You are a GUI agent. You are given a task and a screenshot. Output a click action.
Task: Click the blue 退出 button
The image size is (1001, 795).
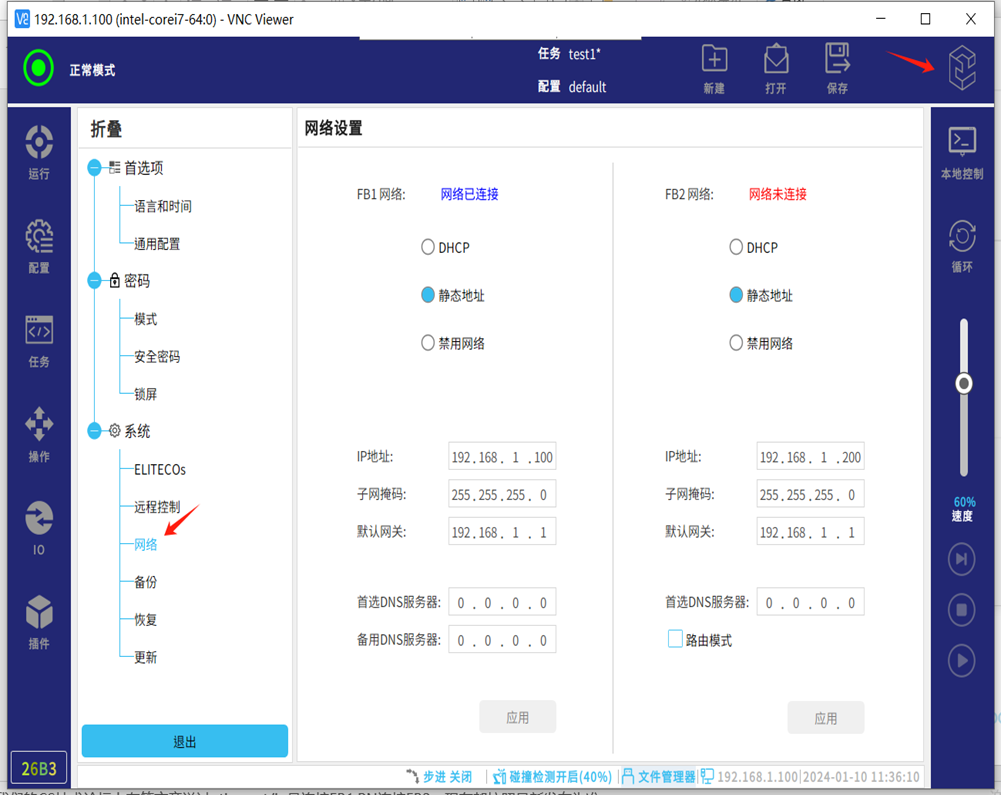[184, 741]
